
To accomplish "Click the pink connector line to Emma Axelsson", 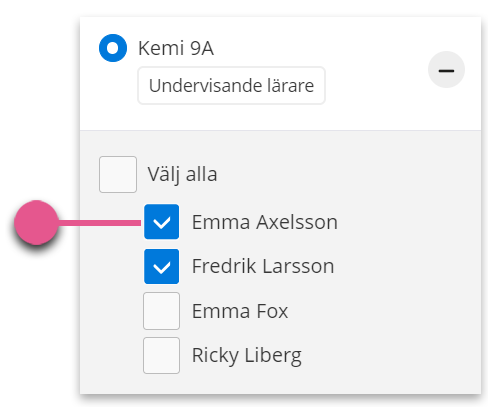I will point(99,223).
